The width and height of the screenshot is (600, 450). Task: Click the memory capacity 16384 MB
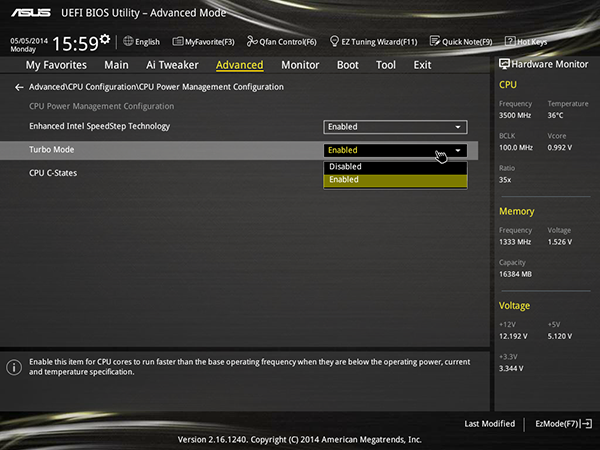click(x=515, y=274)
